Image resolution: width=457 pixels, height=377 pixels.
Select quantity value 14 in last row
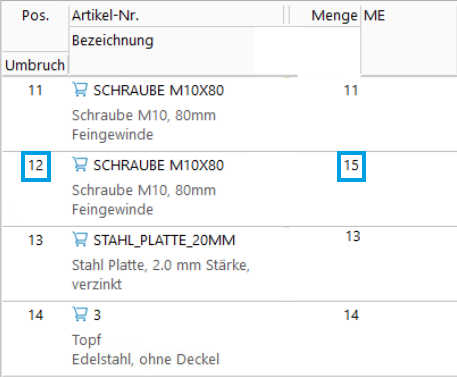(x=351, y=315)
